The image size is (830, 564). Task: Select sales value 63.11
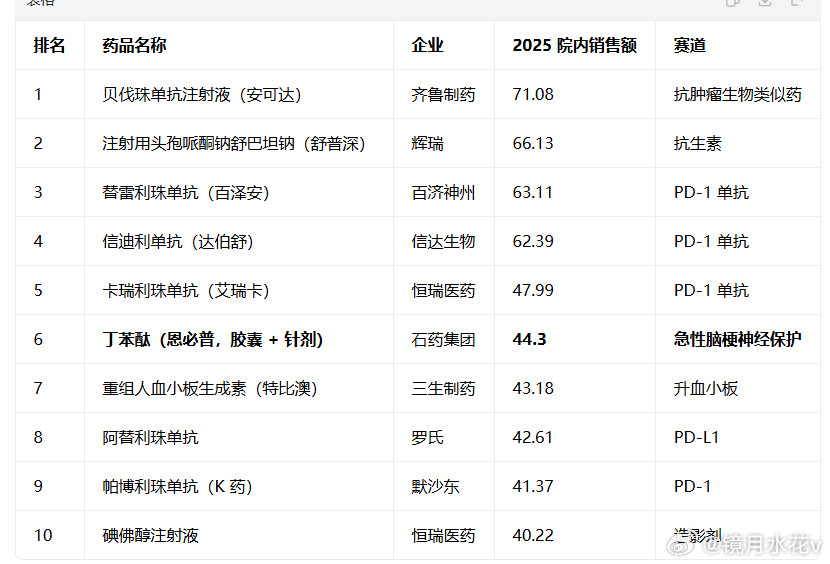coord(533,193)
